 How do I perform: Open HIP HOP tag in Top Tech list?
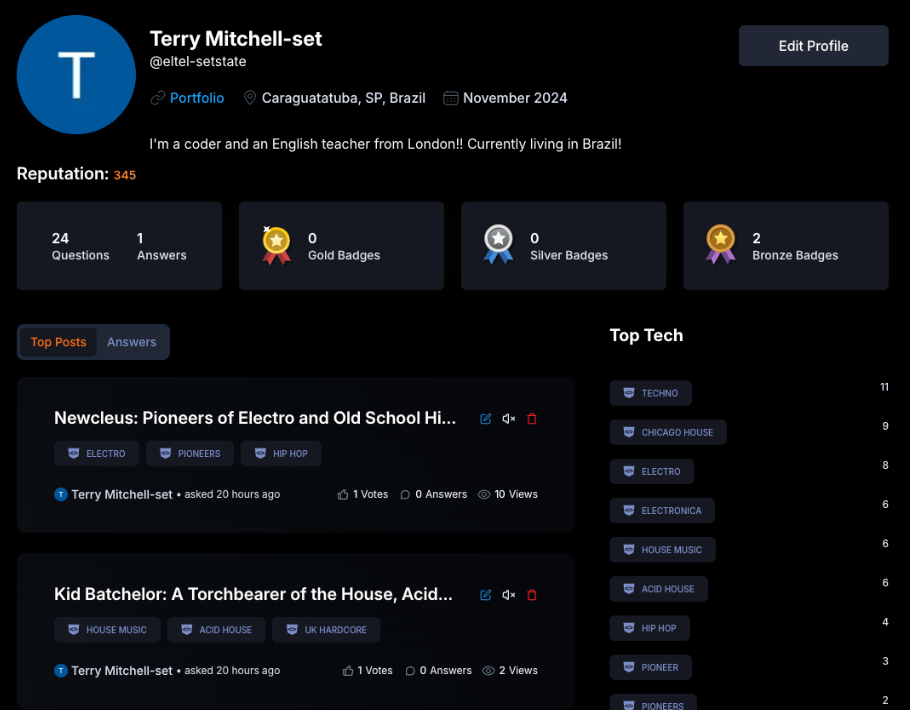click(x=649, y=628)
